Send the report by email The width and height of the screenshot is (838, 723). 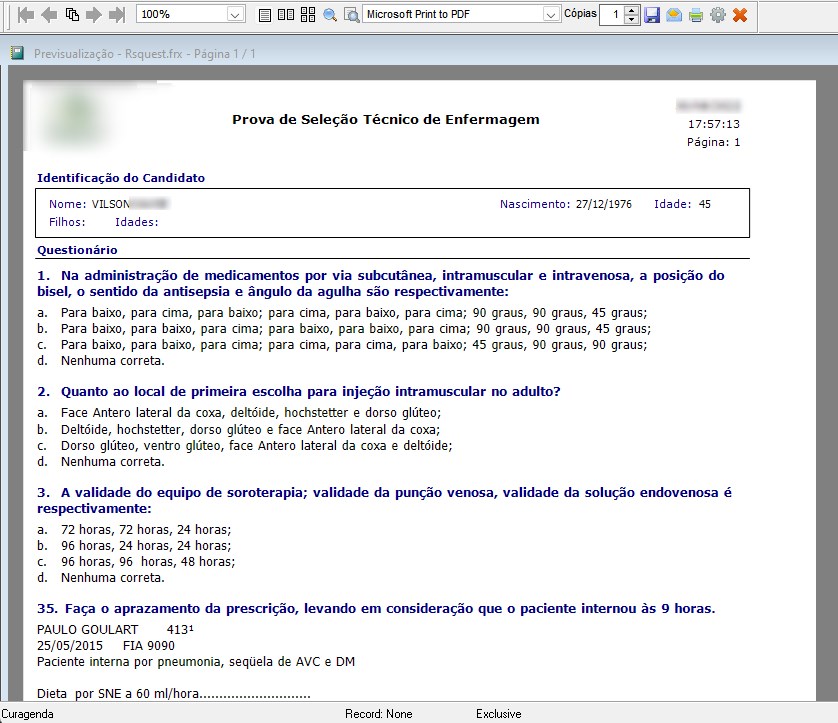click(x=674, y=15)
